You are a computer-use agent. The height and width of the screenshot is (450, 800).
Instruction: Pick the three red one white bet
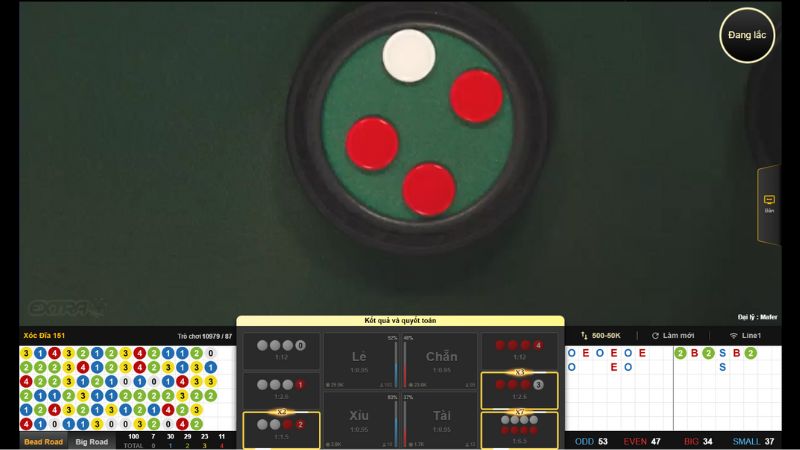coord(519,390)
